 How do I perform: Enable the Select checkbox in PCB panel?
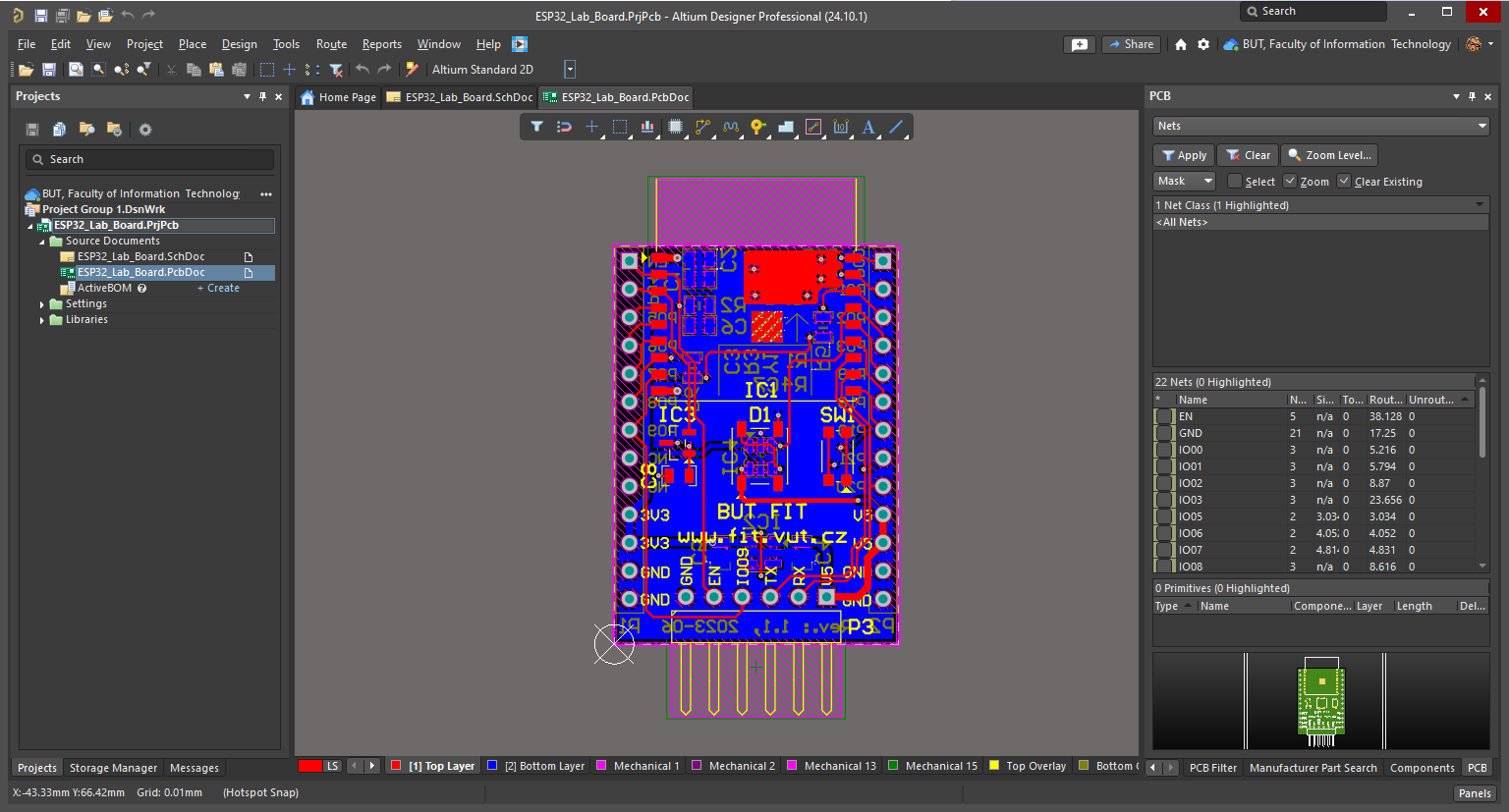[1235, 182]
